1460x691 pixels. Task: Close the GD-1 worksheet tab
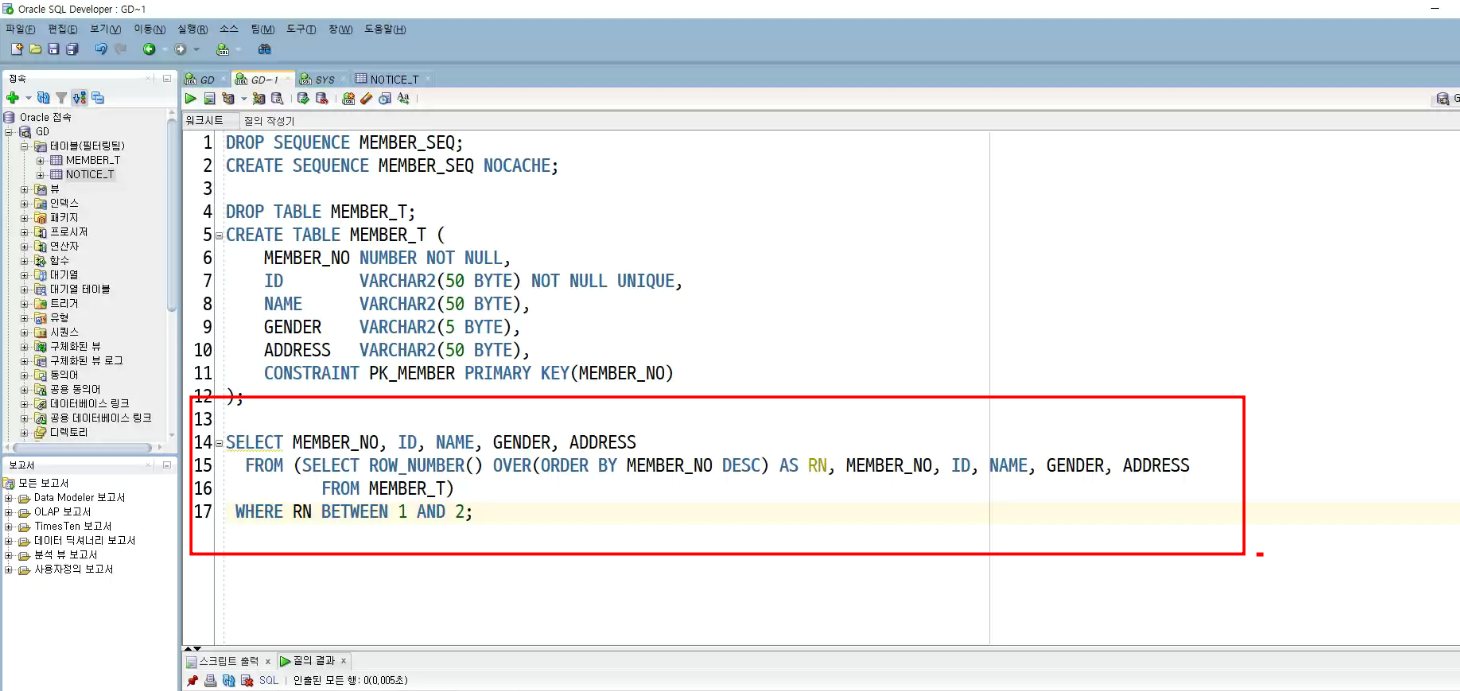point(289,79)
